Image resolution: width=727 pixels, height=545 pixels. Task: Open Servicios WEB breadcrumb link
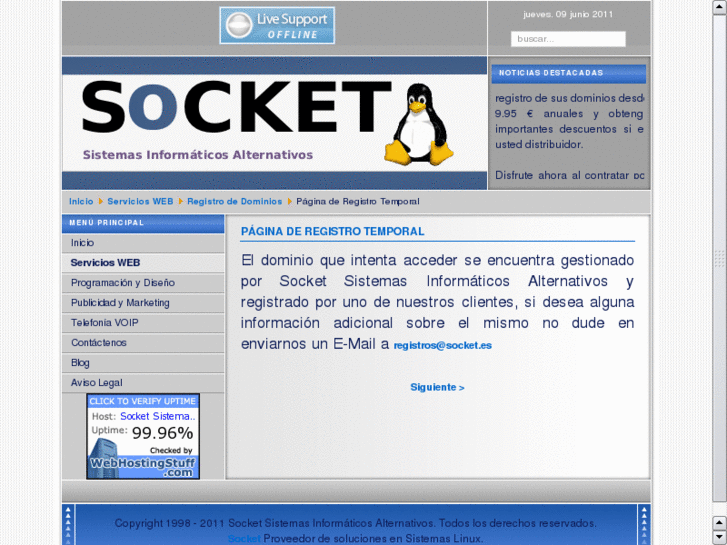click(x=140, y=201)
